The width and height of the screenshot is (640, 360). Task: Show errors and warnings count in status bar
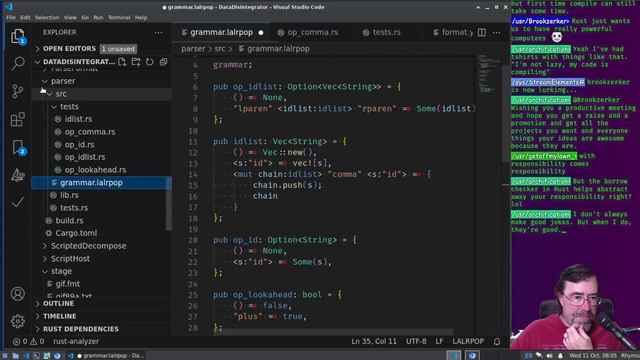tap(28, 342)
